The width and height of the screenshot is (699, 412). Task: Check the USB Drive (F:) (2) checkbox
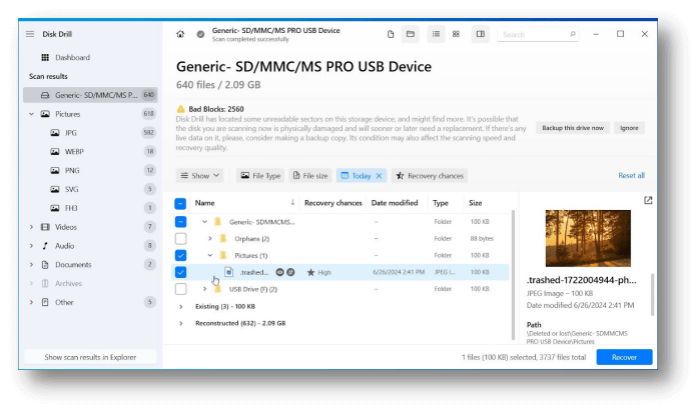point(180,289)
